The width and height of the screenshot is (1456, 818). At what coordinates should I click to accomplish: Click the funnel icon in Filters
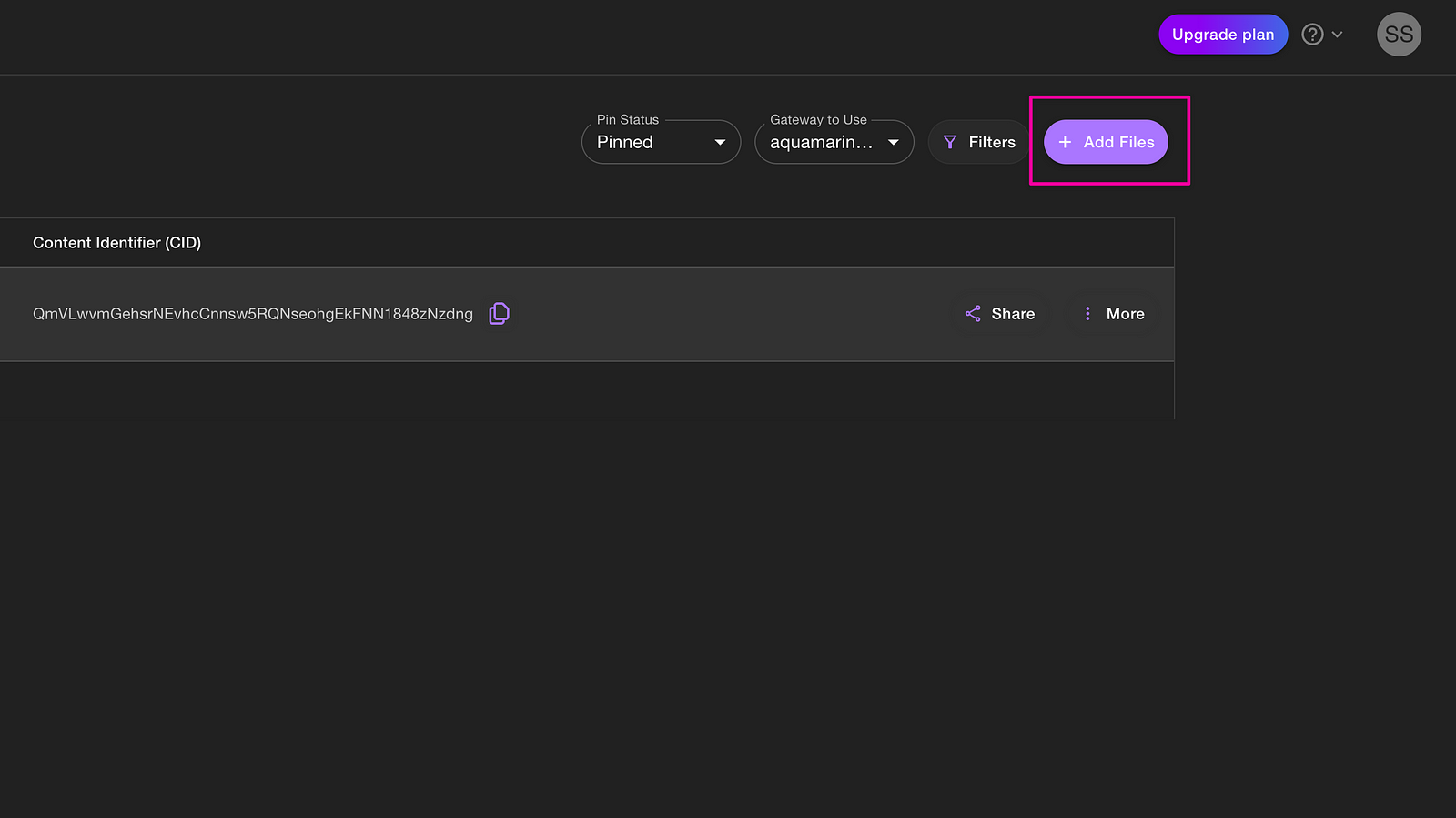[x=950, y=142]
